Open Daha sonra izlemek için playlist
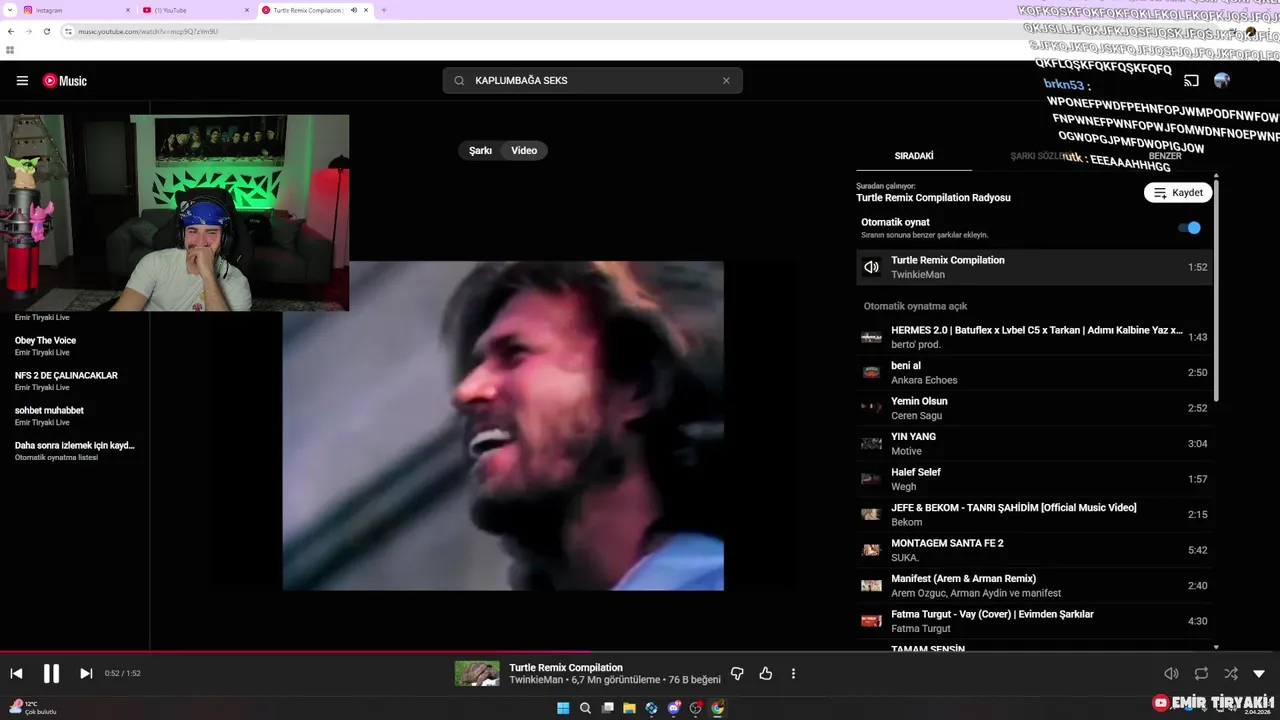Screen dimensions: 1280x720 (75, 451)
